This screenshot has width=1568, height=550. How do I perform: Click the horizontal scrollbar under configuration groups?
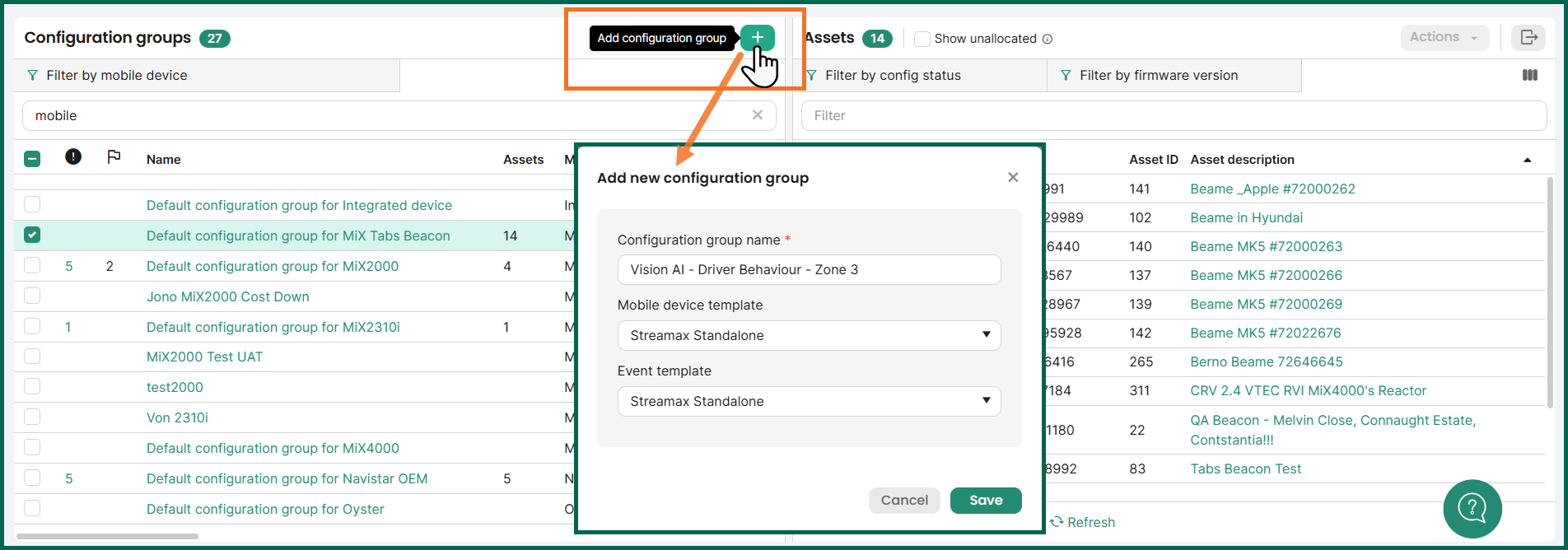pyautogui.click(x=107, y=536)
